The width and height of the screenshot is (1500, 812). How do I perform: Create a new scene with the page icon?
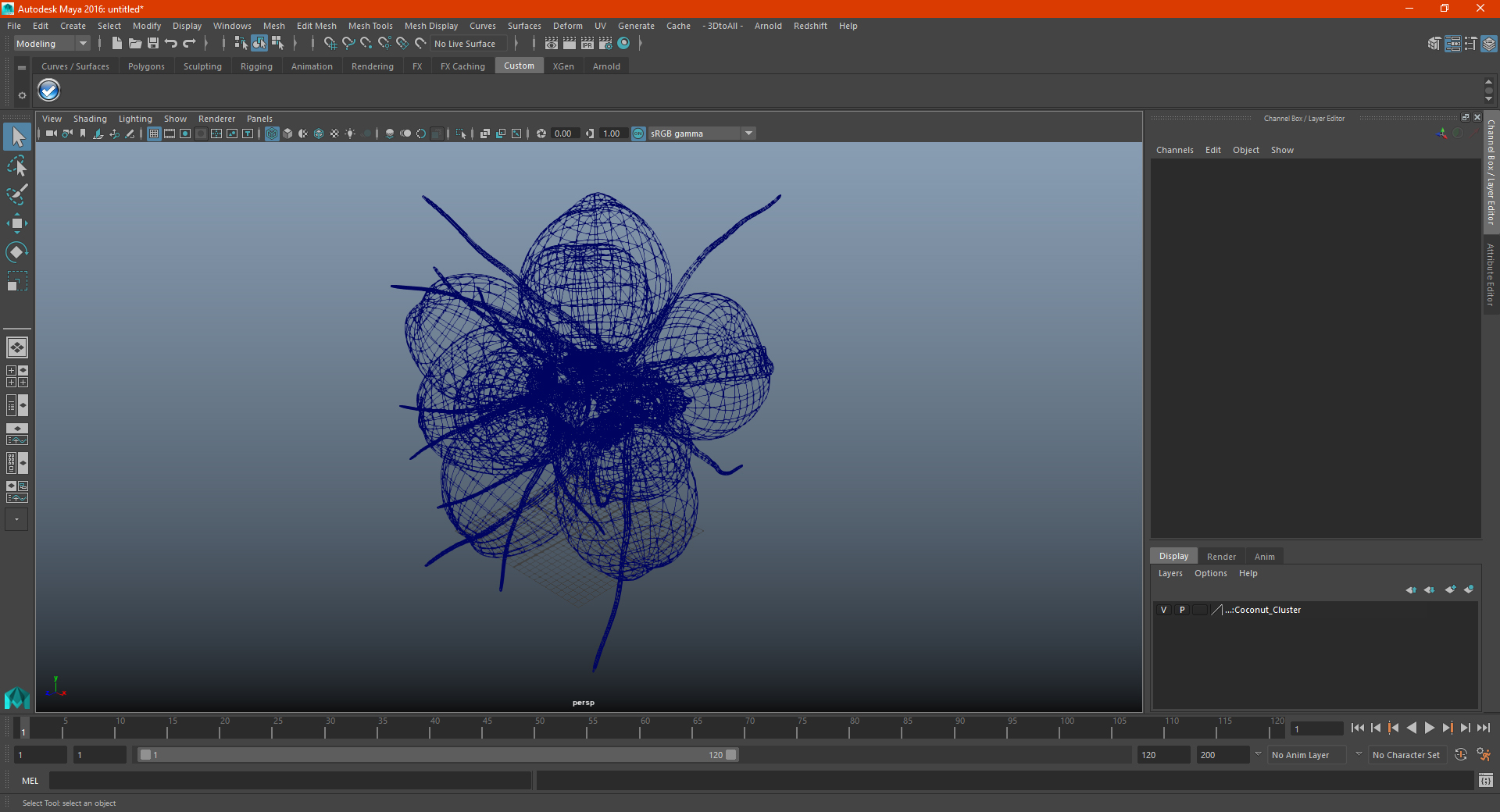click(x=116, y=44)
